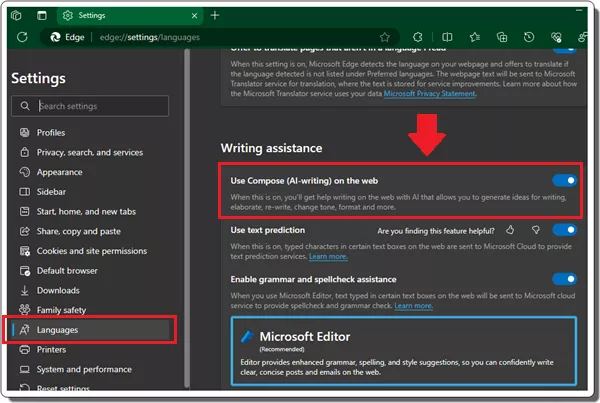Click the Cookies and site permissions icon
Viewport: 600px width, 403px height.
coord(24,251)
